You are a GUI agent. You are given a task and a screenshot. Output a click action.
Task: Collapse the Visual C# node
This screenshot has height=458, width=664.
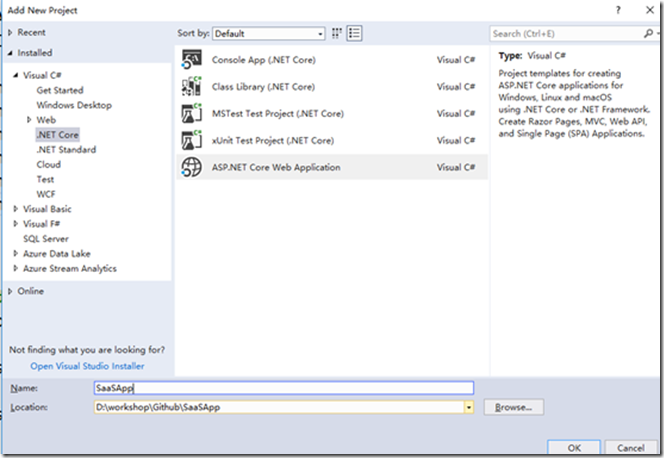point(16,75)
